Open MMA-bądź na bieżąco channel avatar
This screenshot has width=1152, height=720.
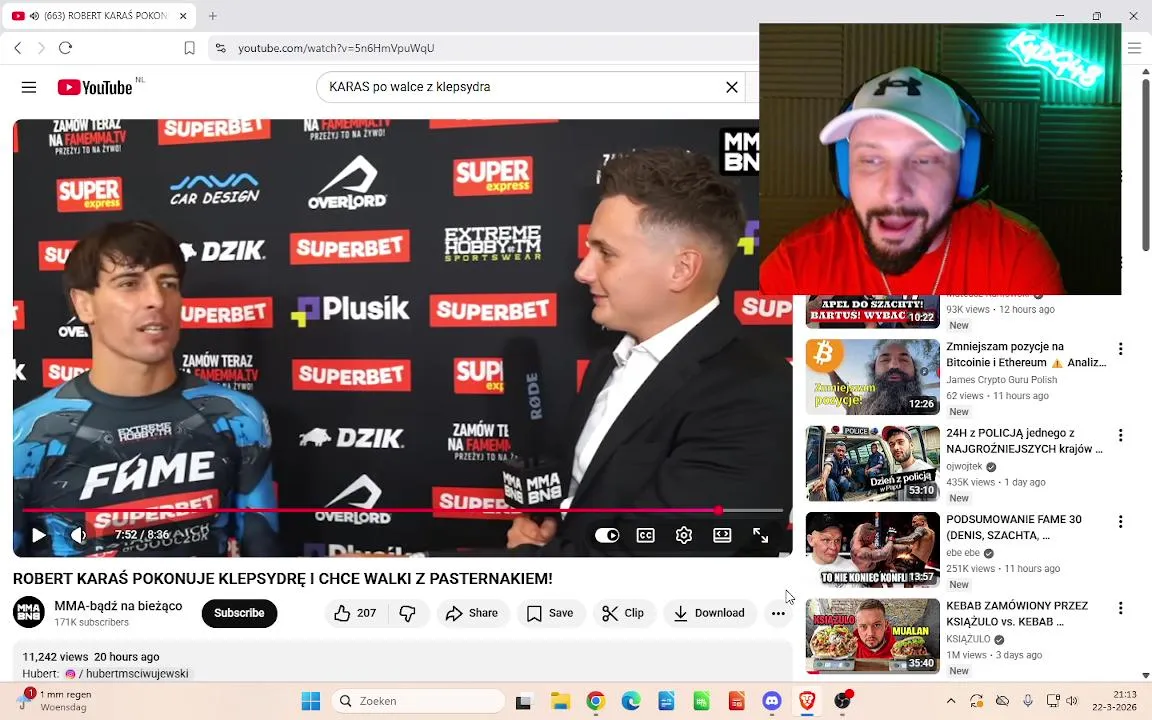(29, 613)
